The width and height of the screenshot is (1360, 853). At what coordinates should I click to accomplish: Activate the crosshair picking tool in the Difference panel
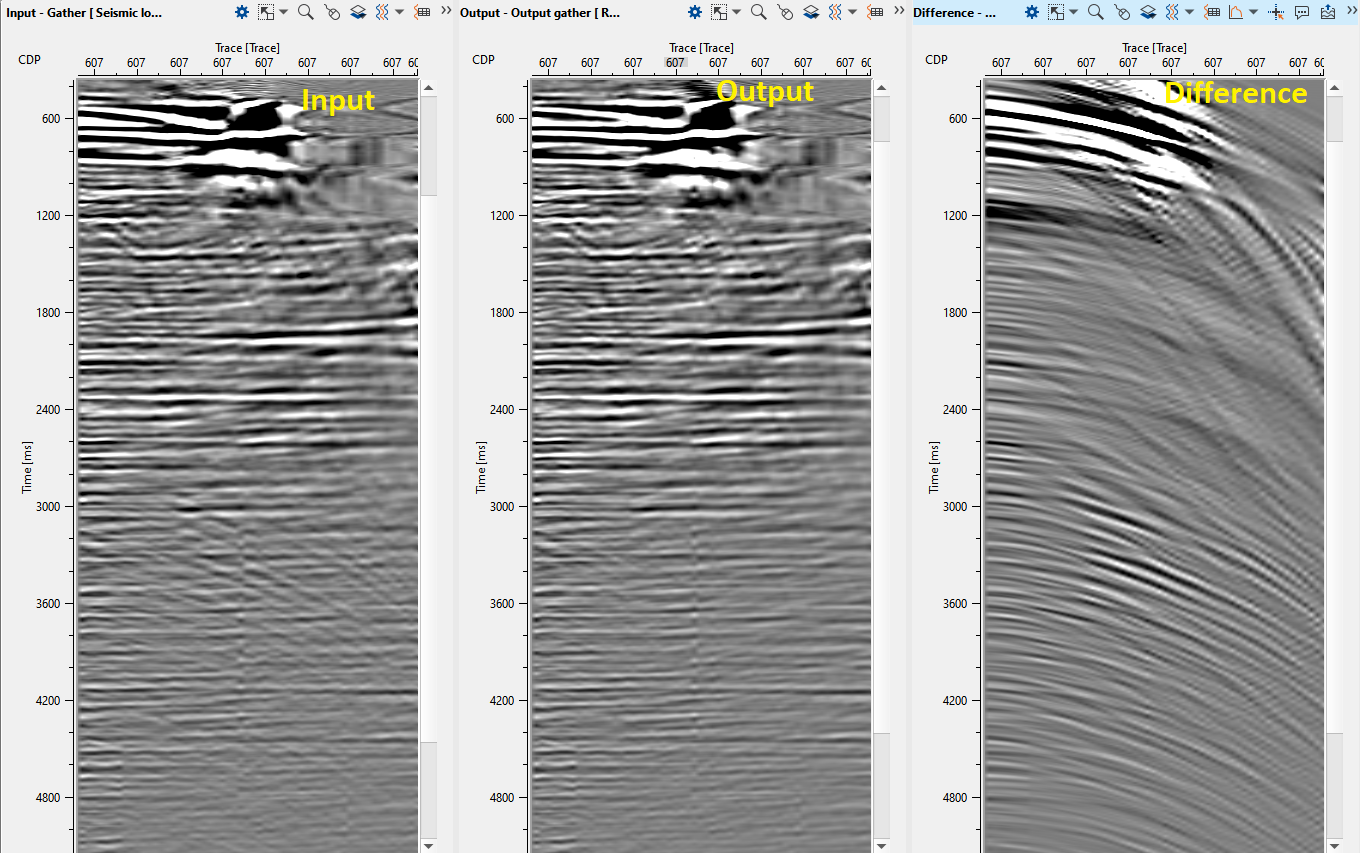(1275, 12)
